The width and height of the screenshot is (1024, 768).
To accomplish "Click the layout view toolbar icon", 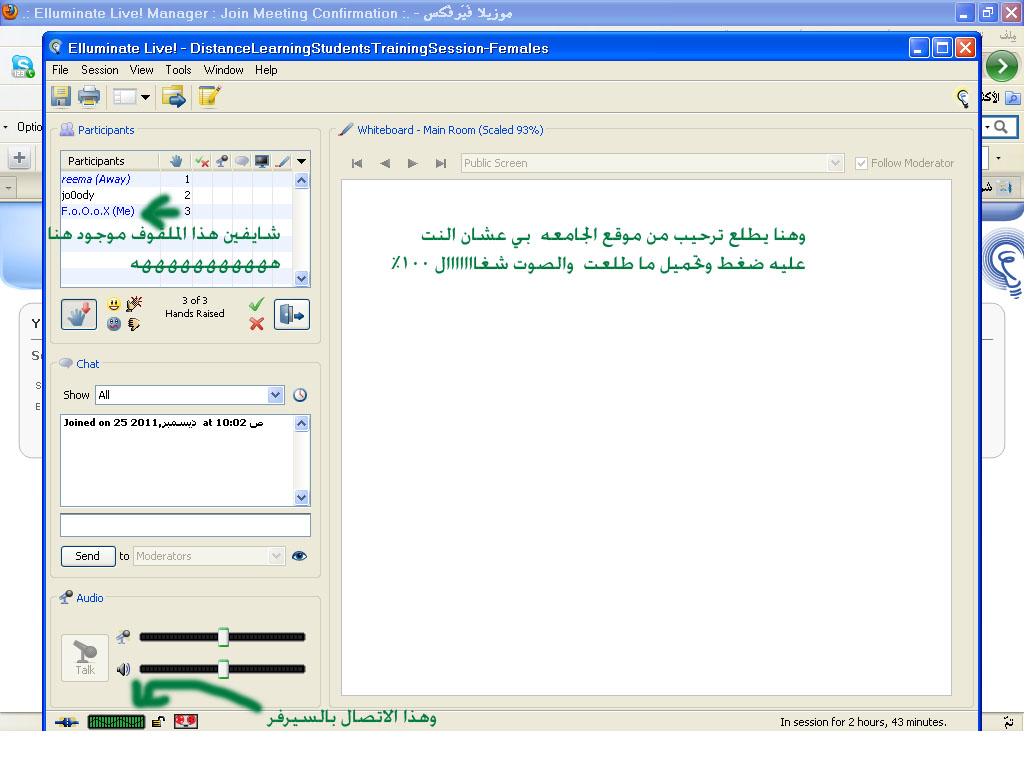I will [124, 97].
